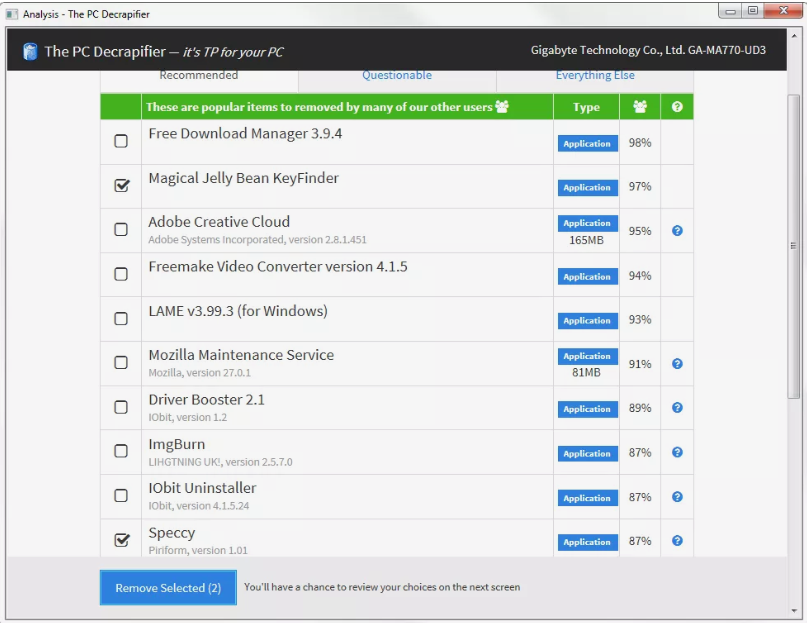Open help info for Adobe Creative Cloud

[x=677, y=231]
